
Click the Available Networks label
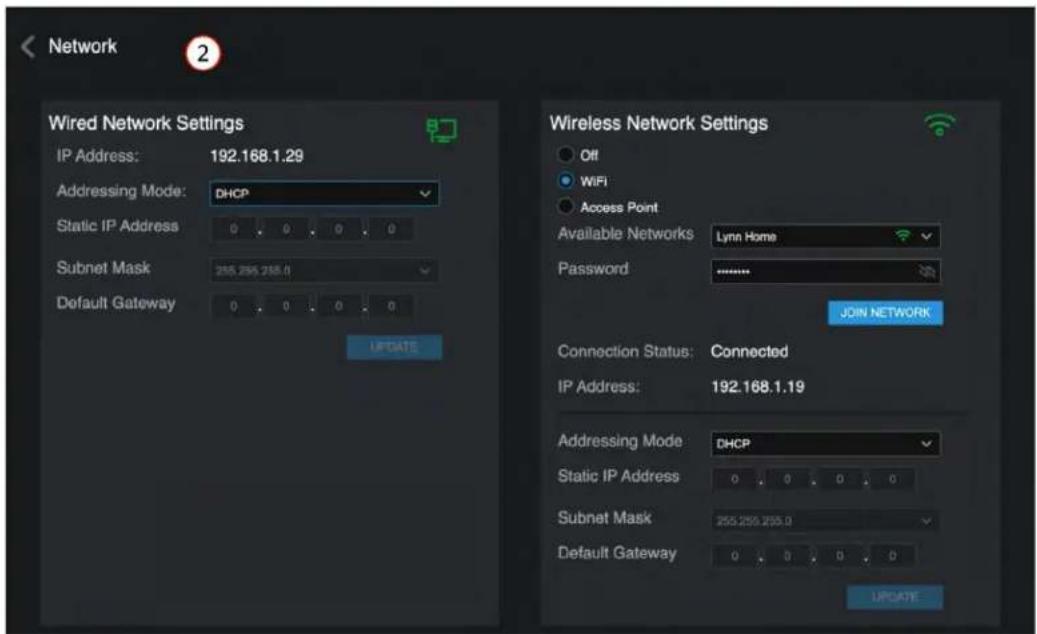[626, 234]
